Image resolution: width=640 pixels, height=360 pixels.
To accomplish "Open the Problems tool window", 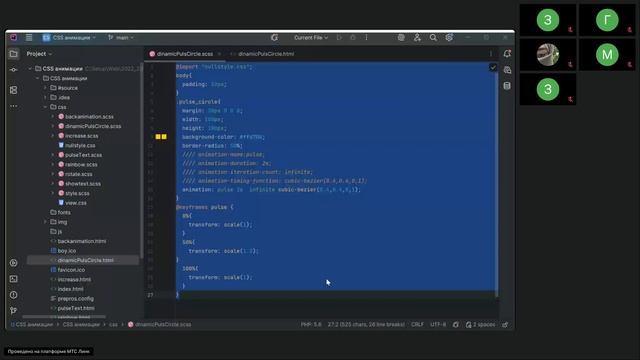I will tap(13, 295).
